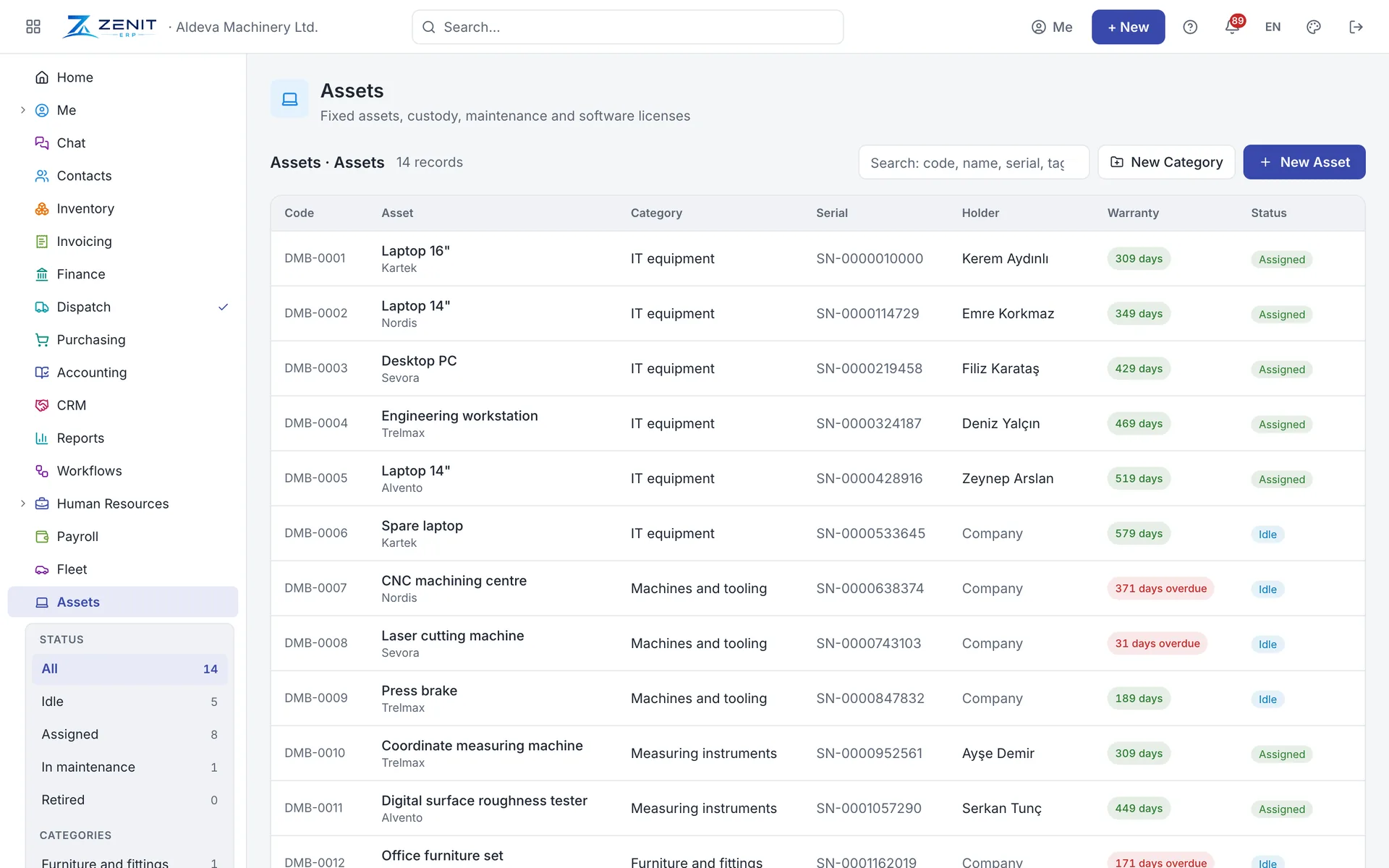The image size is (1389, 868).
Task: Filter assets by All status
Action: (x=129, y=669)
